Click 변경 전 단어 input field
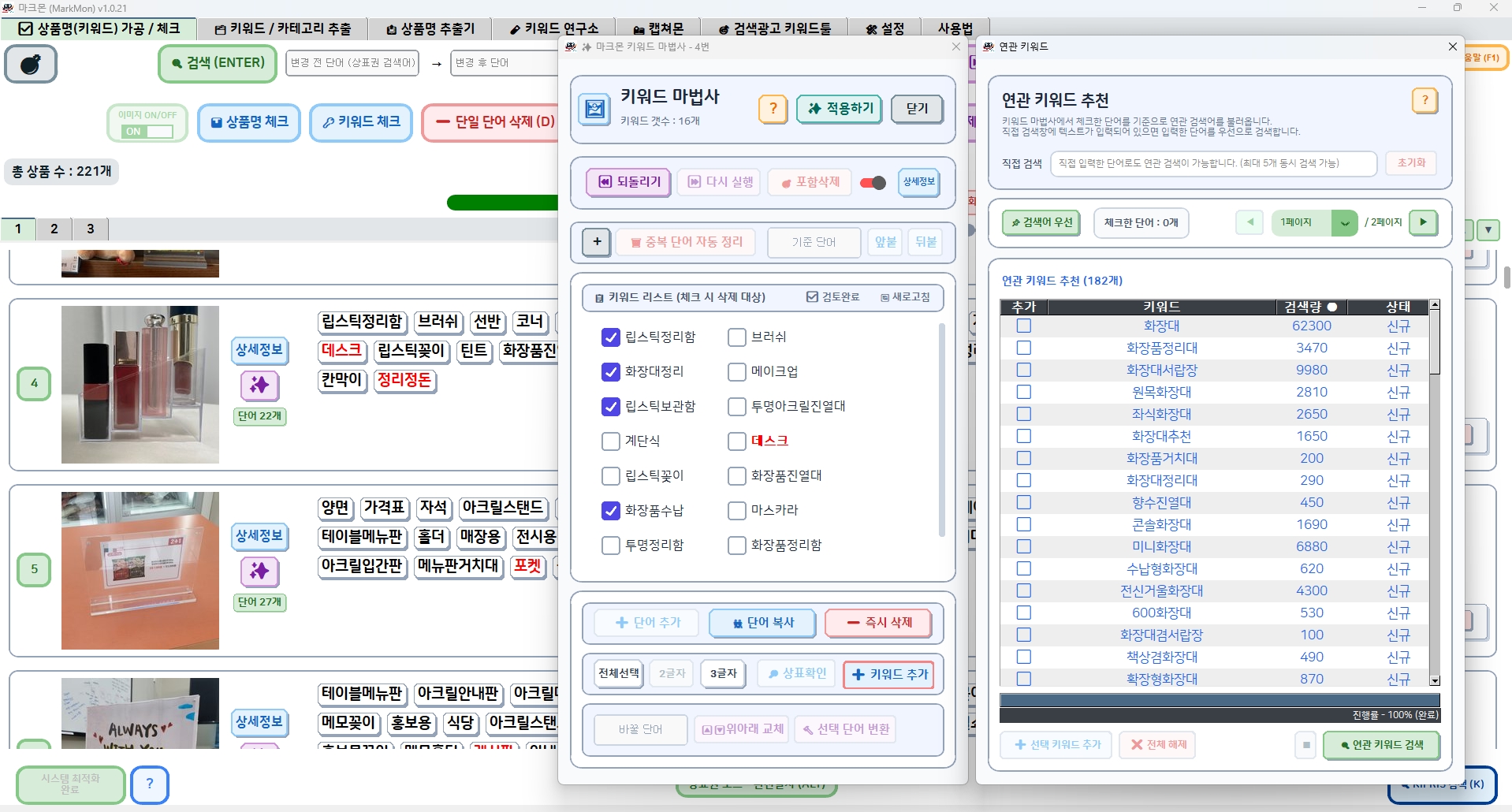 pyautogui.click(x=352, y=63)
